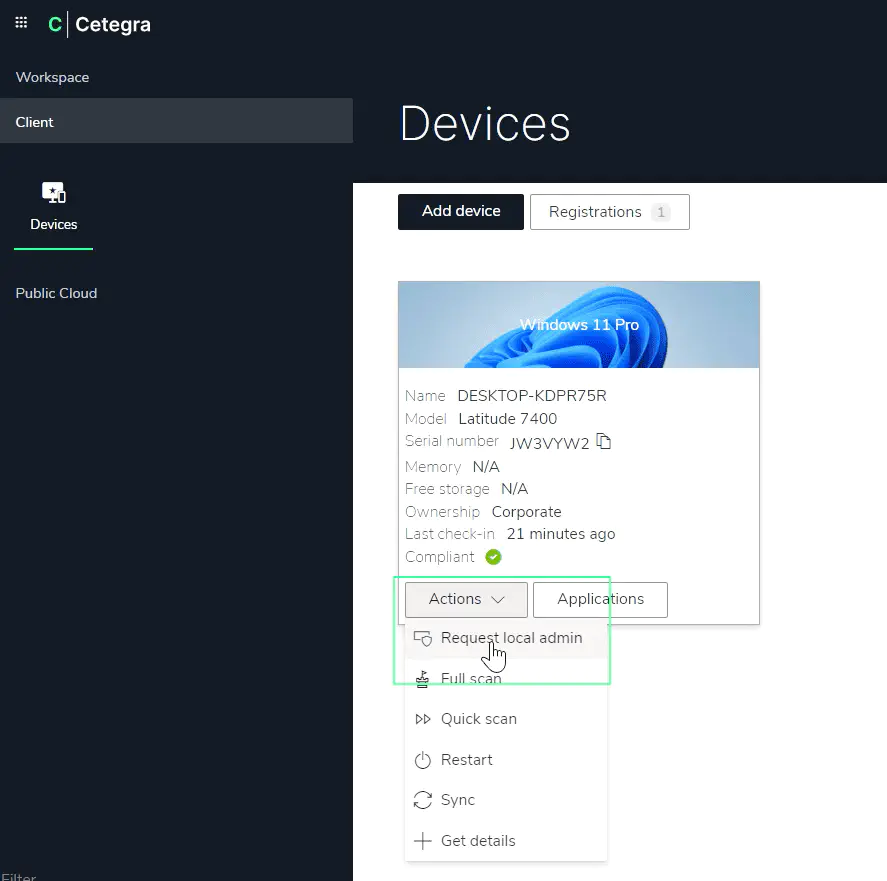Copy the serial number with copy icon
Screen dimensions: 887x881
[603, 441]
